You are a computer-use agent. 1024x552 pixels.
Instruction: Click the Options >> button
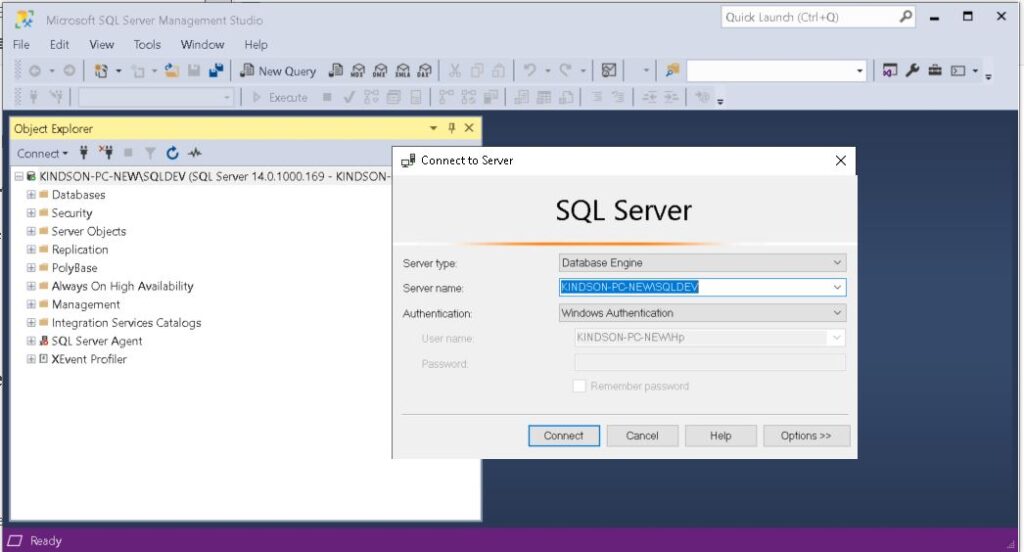pyautogui.click(x=806, y=436)
